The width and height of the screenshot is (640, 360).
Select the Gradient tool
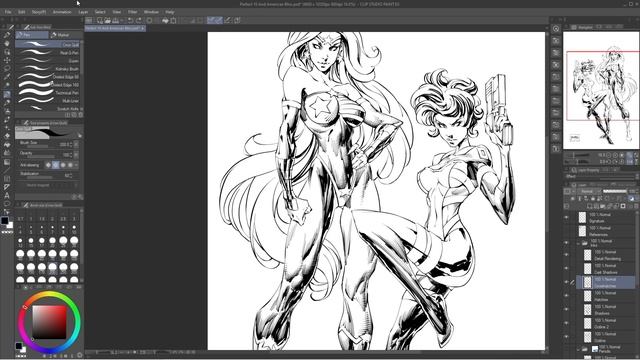pos(7,162)
